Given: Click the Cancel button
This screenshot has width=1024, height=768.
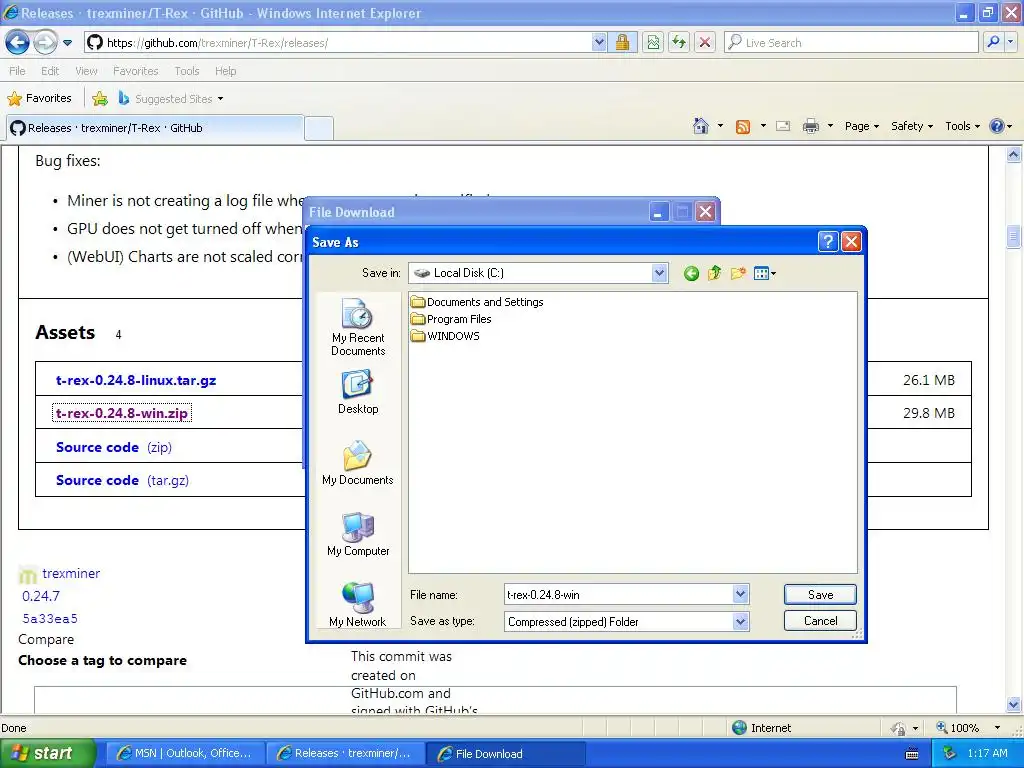Looking at the screenshot, I should [820, 620].
